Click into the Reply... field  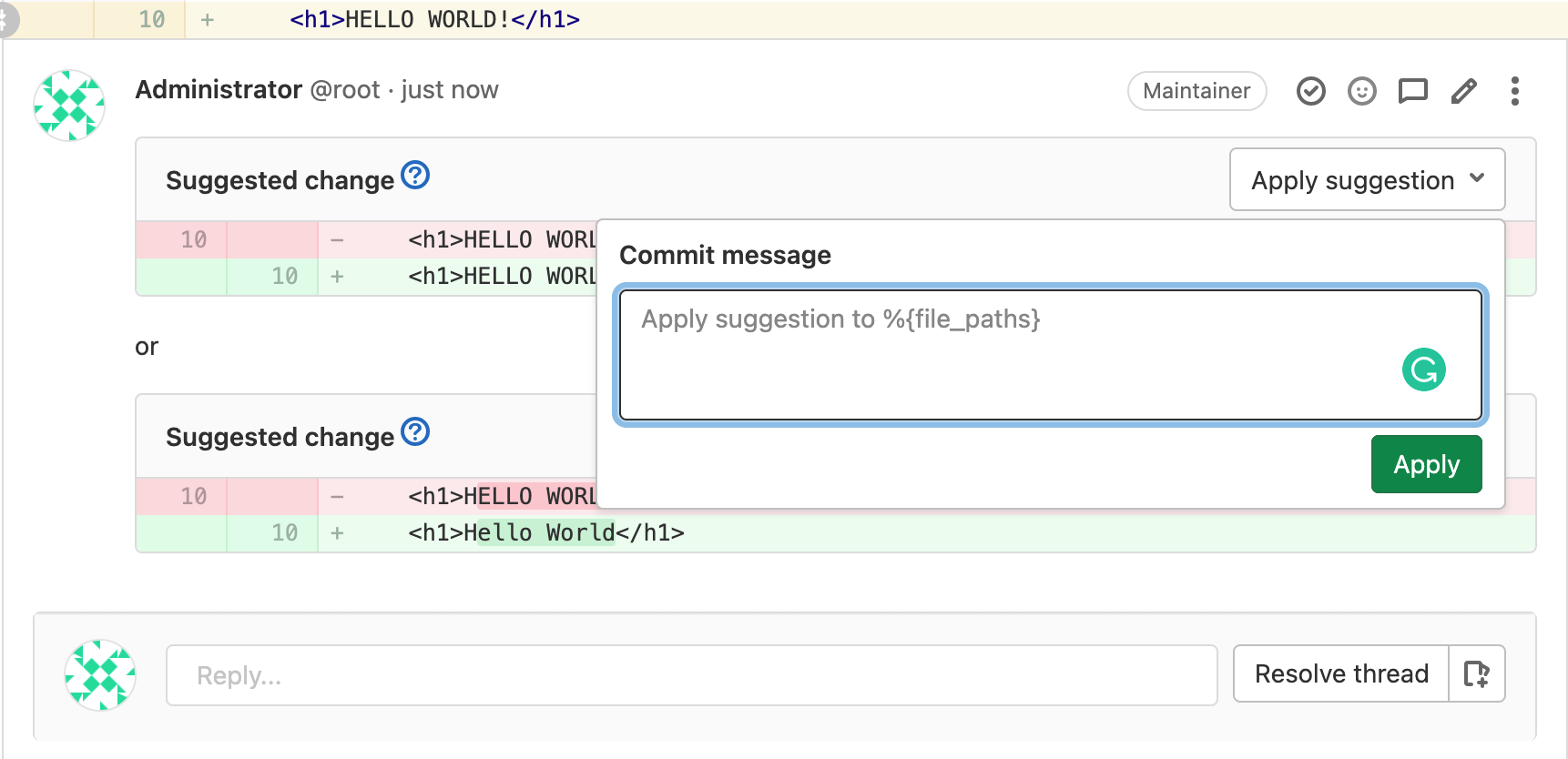(x=691, y=675)
